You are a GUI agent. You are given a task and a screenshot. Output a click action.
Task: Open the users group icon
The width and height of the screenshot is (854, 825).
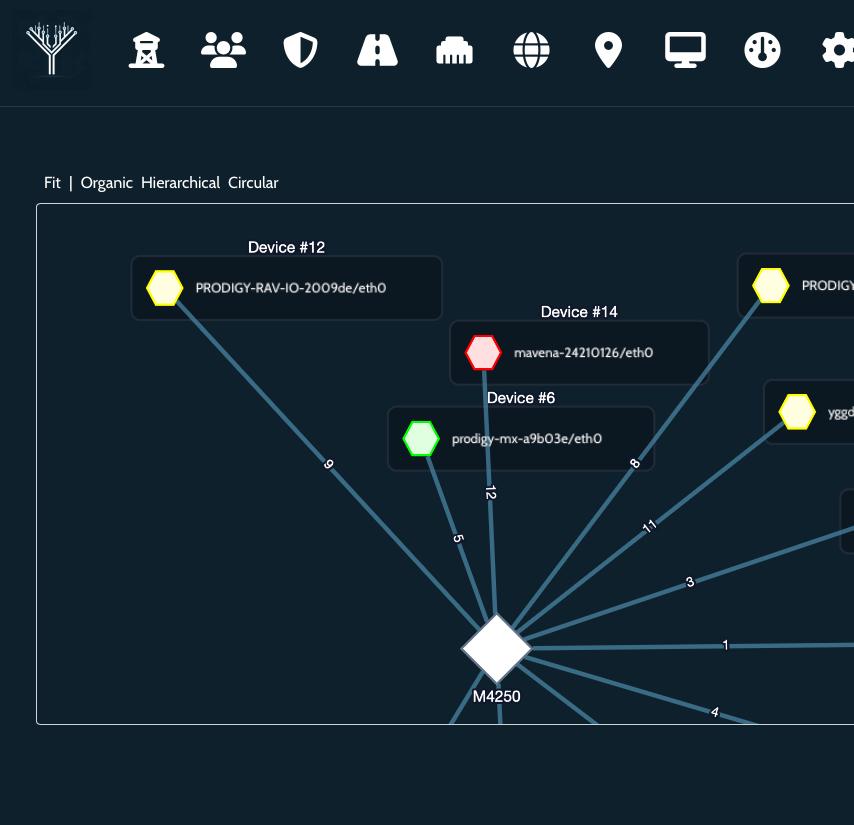click(x=223, y=49)
